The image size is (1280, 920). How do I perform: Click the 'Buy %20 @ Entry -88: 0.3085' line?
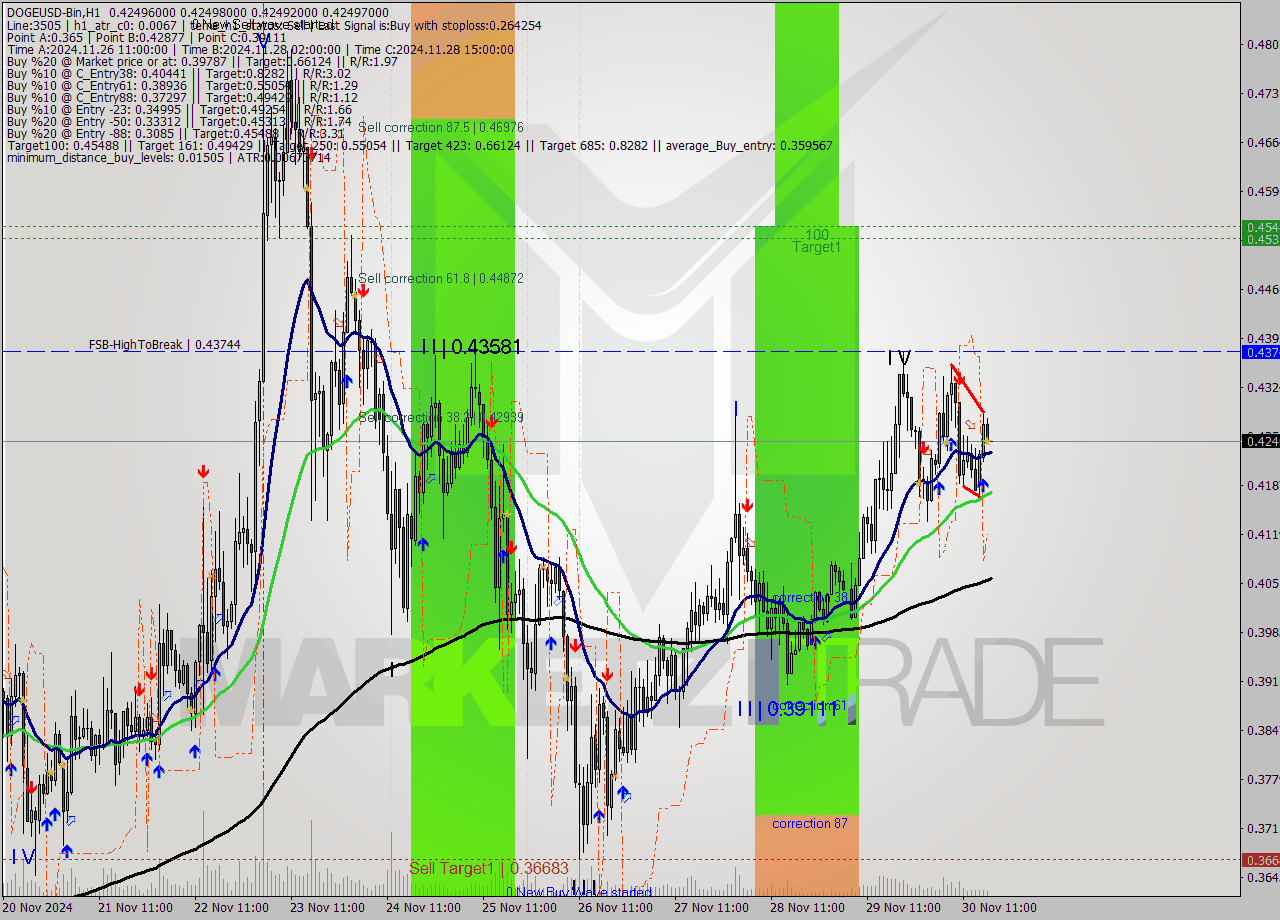(x=175, y=134)
